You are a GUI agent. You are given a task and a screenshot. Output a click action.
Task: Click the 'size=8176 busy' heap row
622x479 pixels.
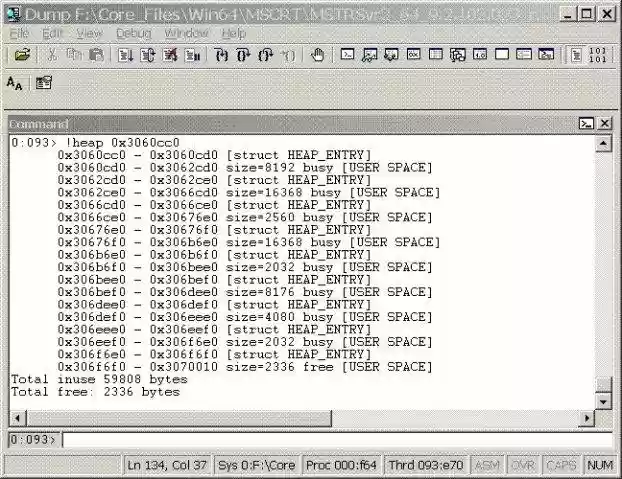[x=245, y=292]
